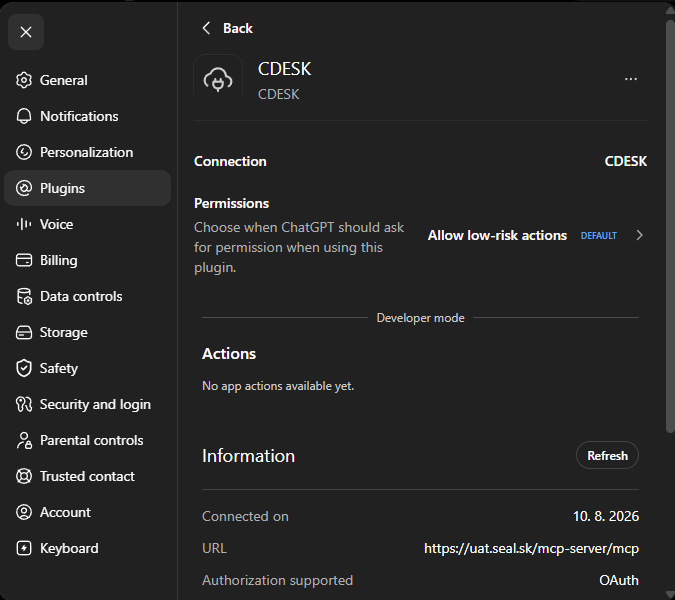
Task: Click the Refresh button
Action: point(607,455)
